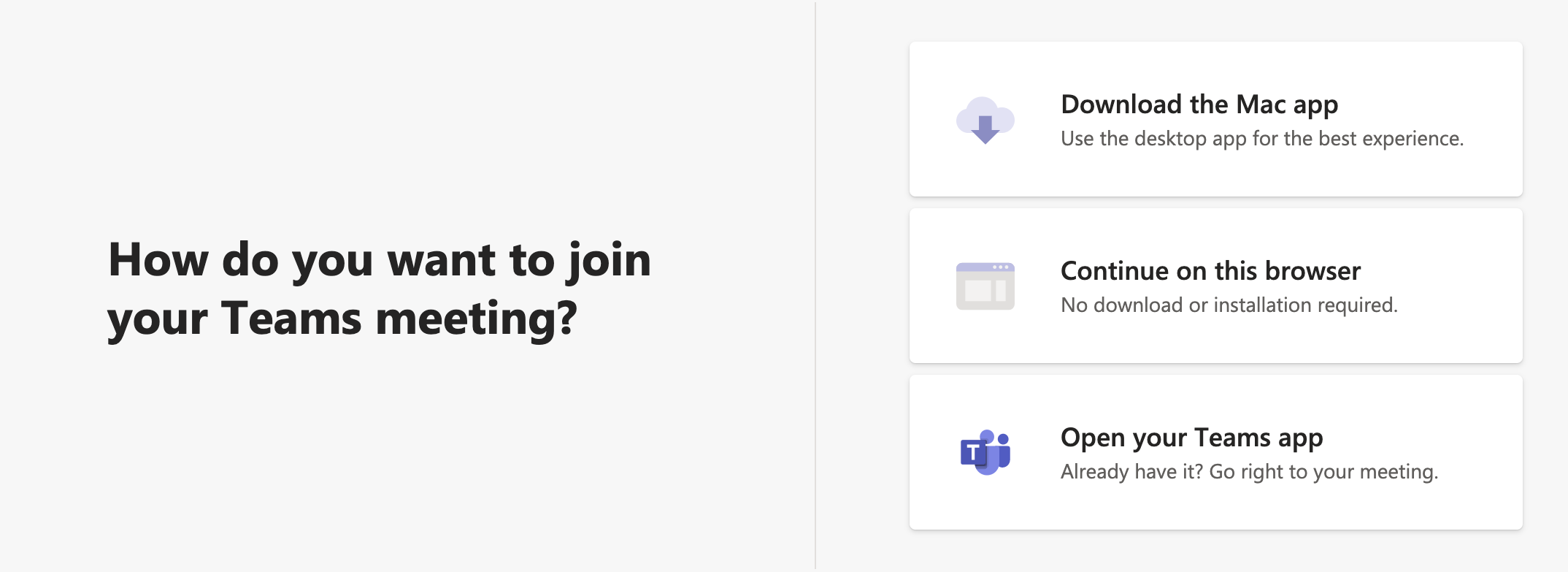Click "No download or installation required" text
This screenshot has height=572, width=1568.
[1229, 305]
